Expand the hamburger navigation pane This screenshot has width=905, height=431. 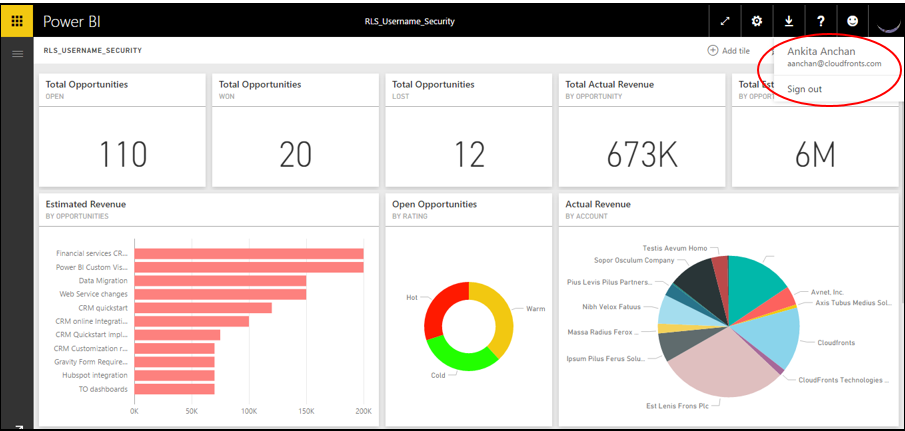coord(17,52)
